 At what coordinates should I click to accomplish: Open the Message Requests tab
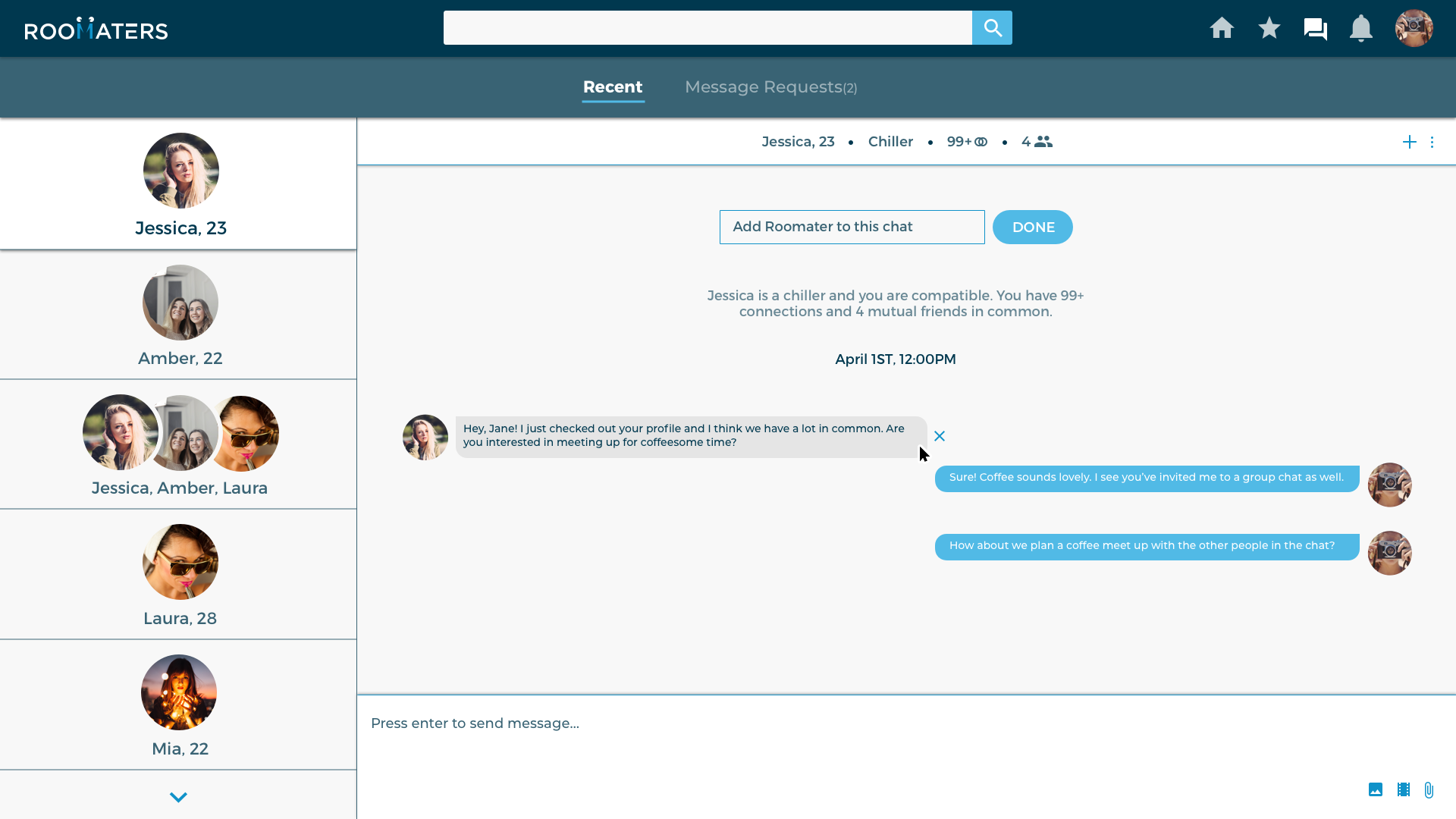coord(770,86)
